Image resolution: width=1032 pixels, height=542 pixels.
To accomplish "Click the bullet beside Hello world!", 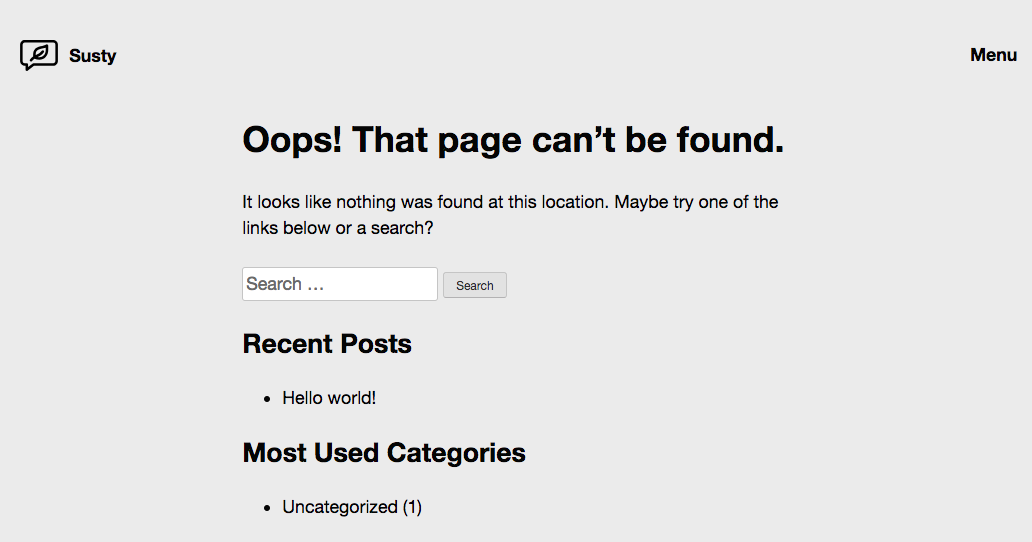I will click(x=267, y=399).
